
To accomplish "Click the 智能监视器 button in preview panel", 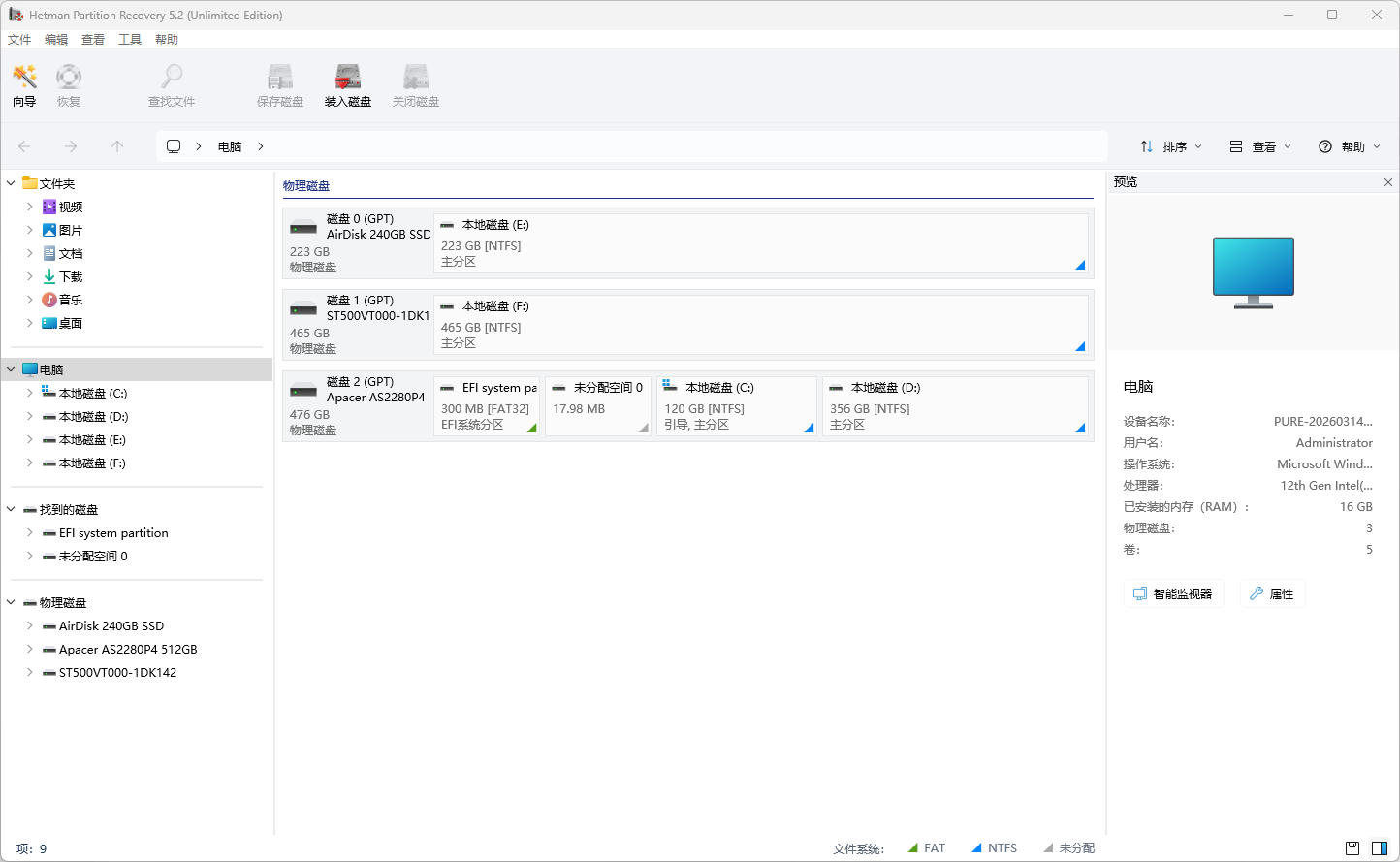I will (1173, 592).
